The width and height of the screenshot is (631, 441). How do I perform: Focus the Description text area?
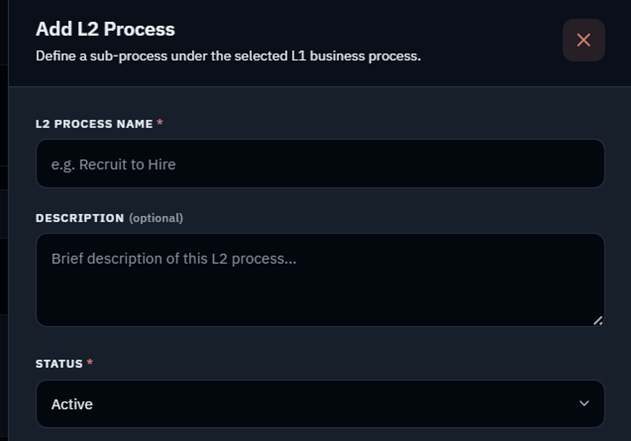click(x=320, y=280)
